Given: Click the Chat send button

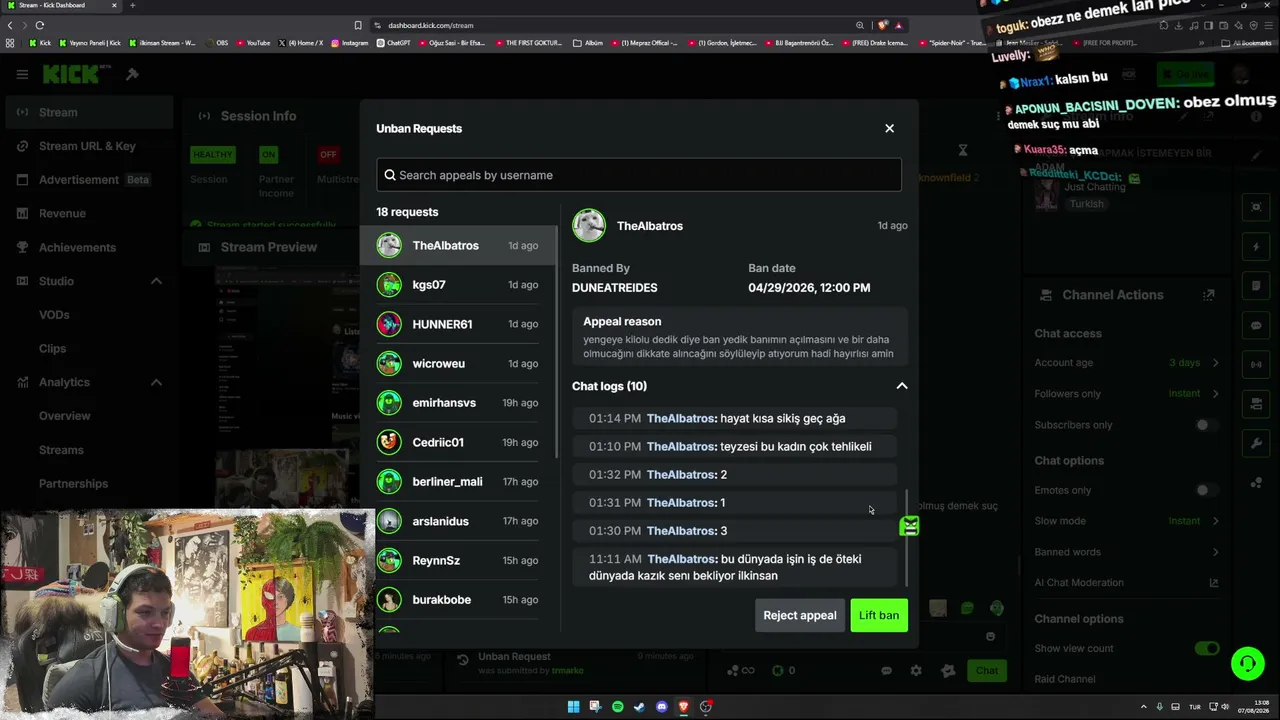Looking at the screenshot, I should (x=987, y=671).
